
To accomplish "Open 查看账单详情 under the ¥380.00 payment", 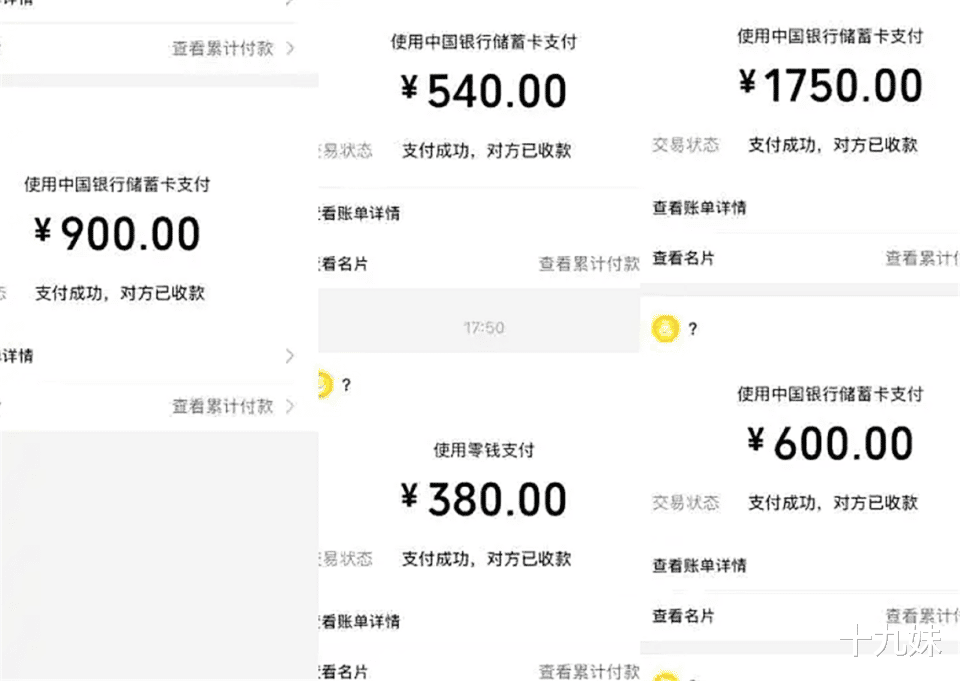I will 360,622.
